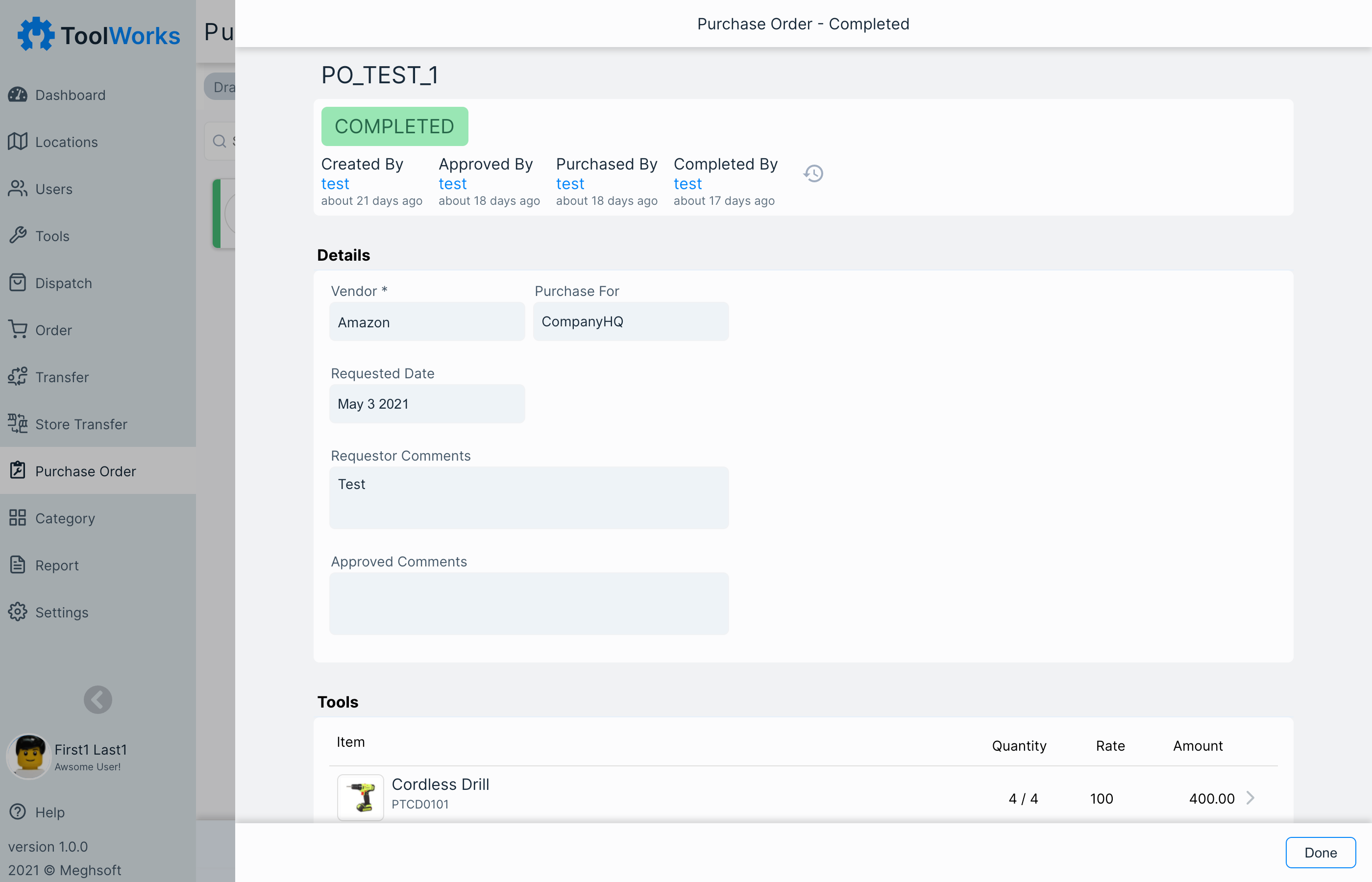
Task: Click the Order cart icon
Action: (x=18, y=329)
